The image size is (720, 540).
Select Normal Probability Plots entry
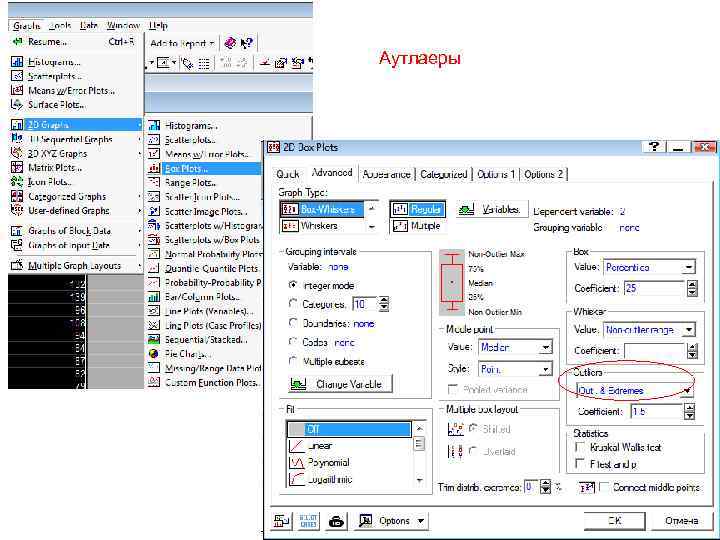204,254
